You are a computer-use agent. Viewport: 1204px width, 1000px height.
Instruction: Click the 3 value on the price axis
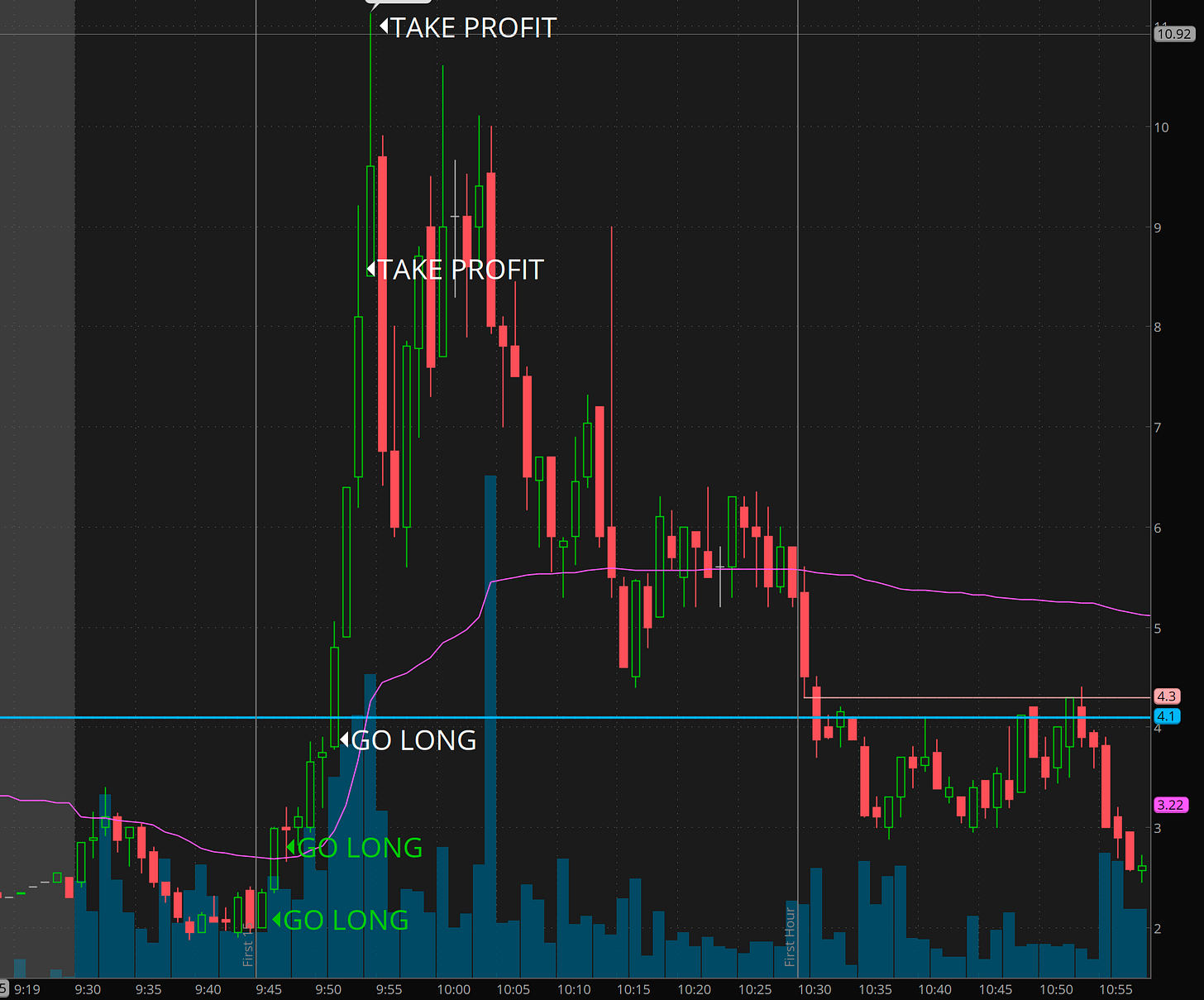click(1158, 828)
